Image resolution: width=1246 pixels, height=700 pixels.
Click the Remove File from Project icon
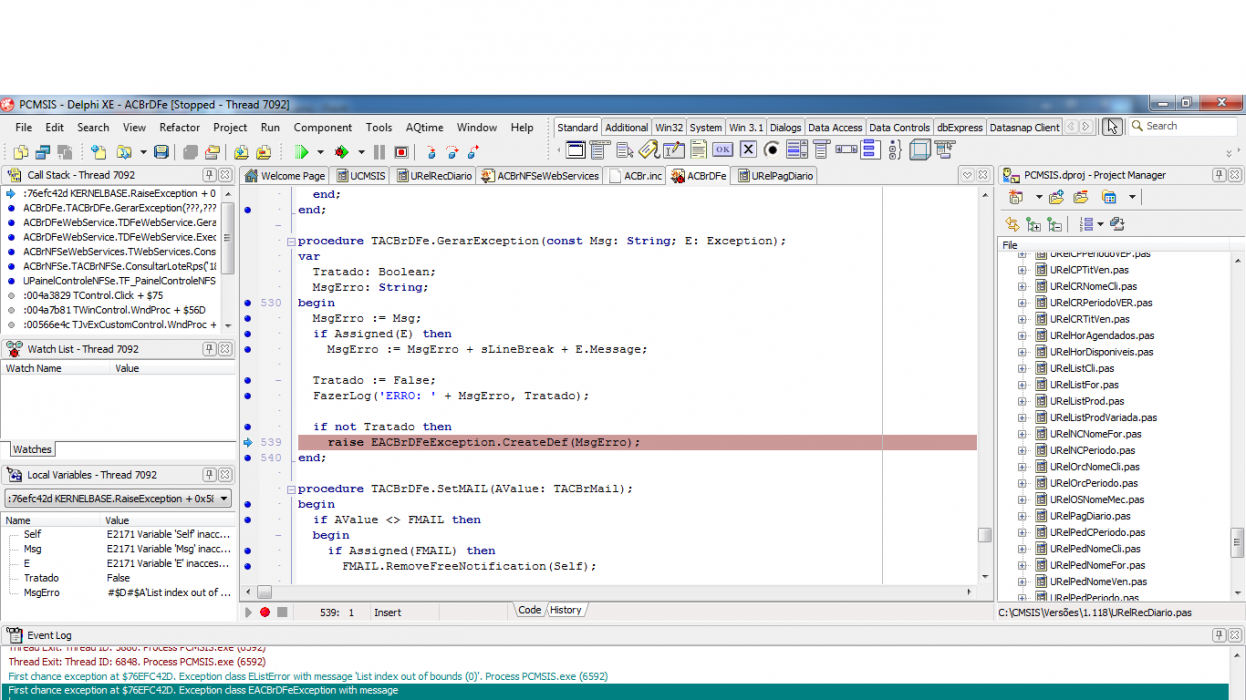[264, 152]
